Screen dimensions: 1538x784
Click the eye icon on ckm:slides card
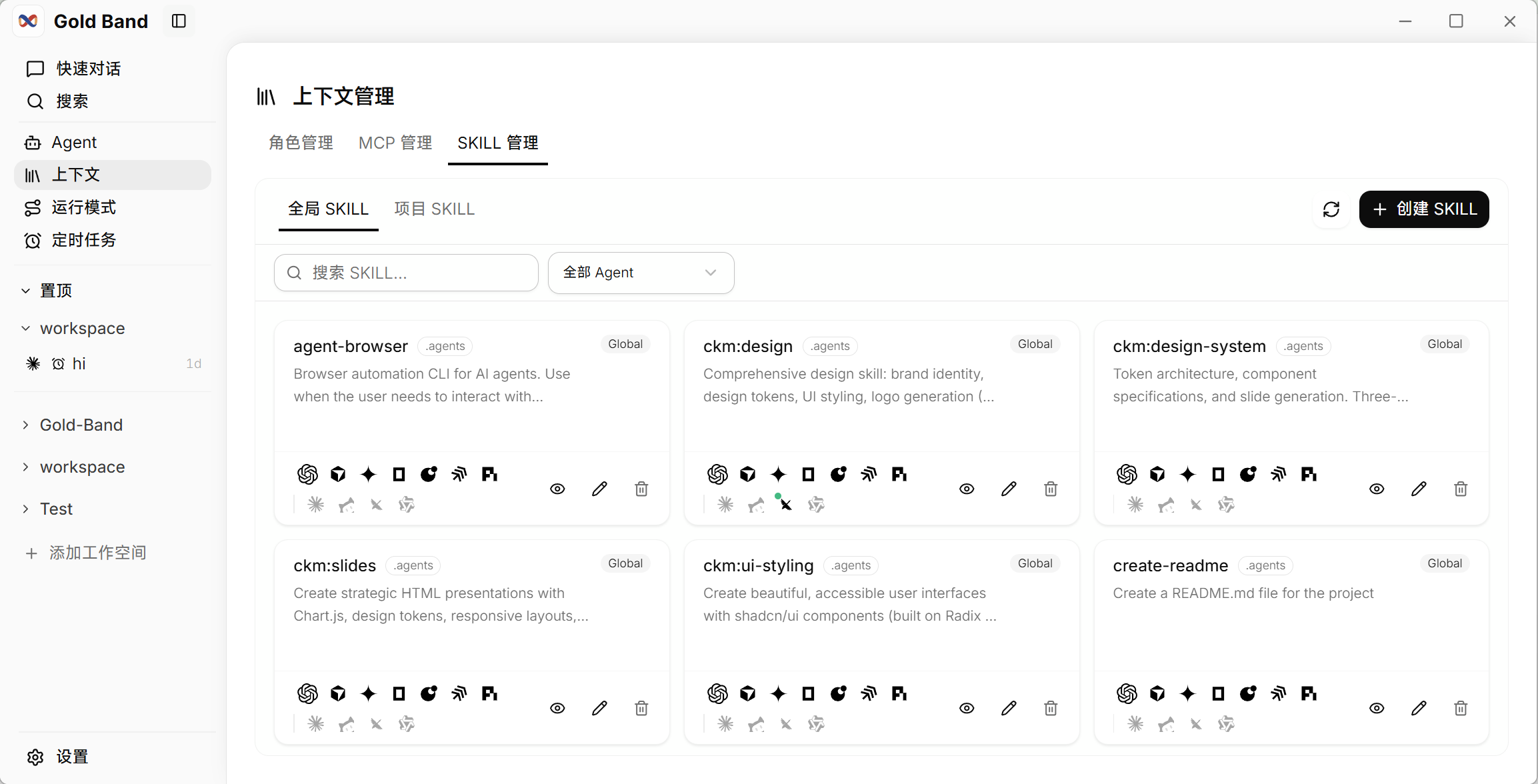click(x=557, y=708)
